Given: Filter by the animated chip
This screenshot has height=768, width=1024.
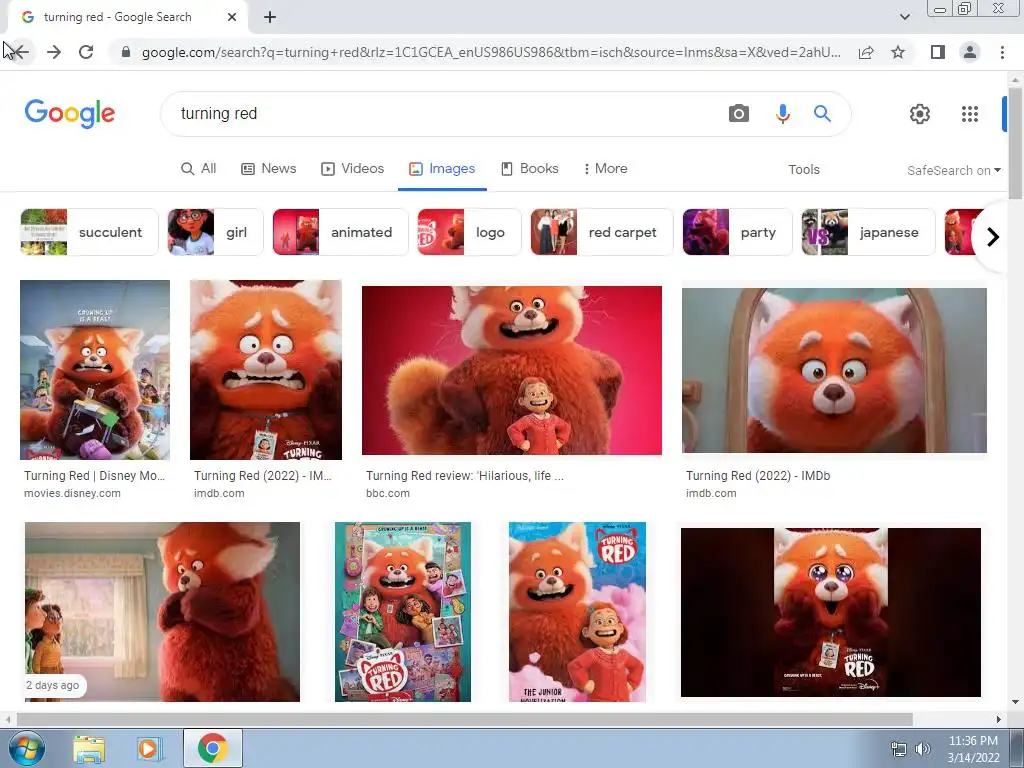Looking at the screenshot, I should click(x=340, y=232).
